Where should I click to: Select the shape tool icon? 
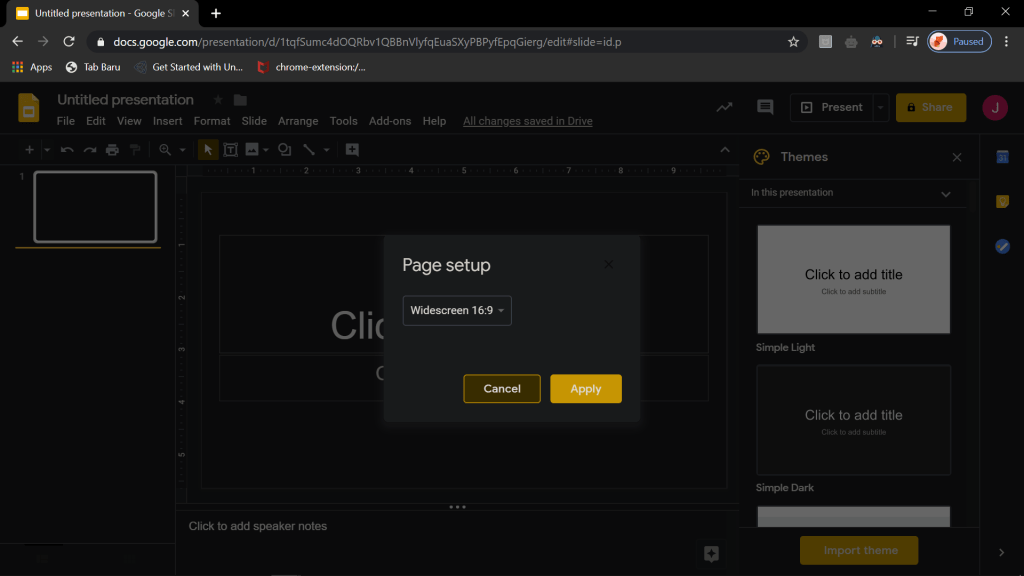pyautogui.click(x=285, y=150)
